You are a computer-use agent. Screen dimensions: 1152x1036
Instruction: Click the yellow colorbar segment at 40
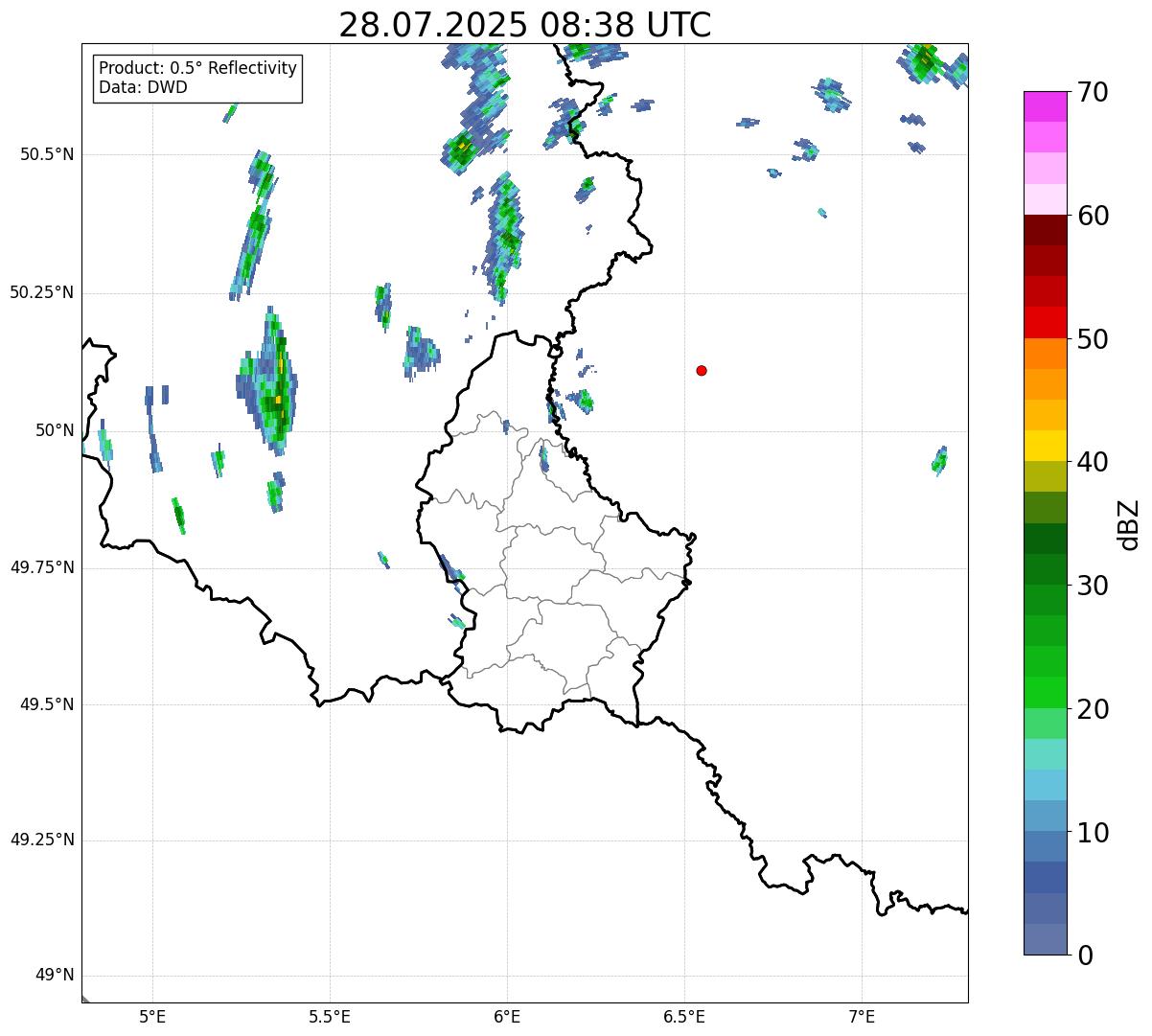(x=1045, y=446)
